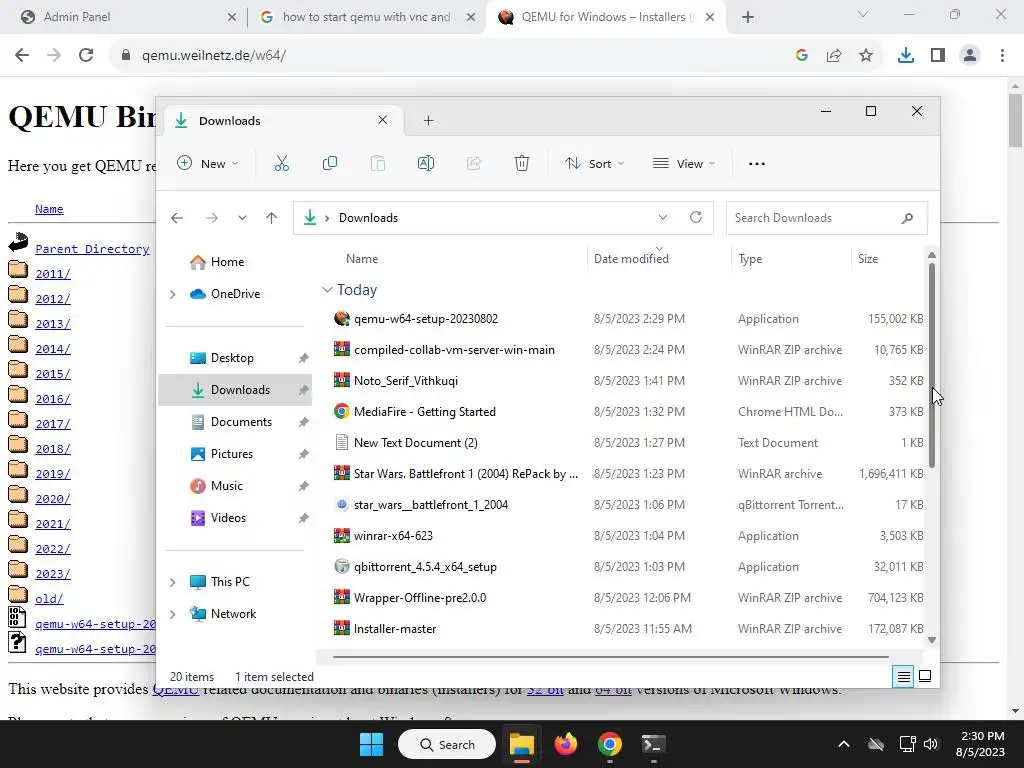Image resolution: width=1024 pixels, height=768 pixels.
Task: Open Terminal from the taskbar
Action: [653, 744]
